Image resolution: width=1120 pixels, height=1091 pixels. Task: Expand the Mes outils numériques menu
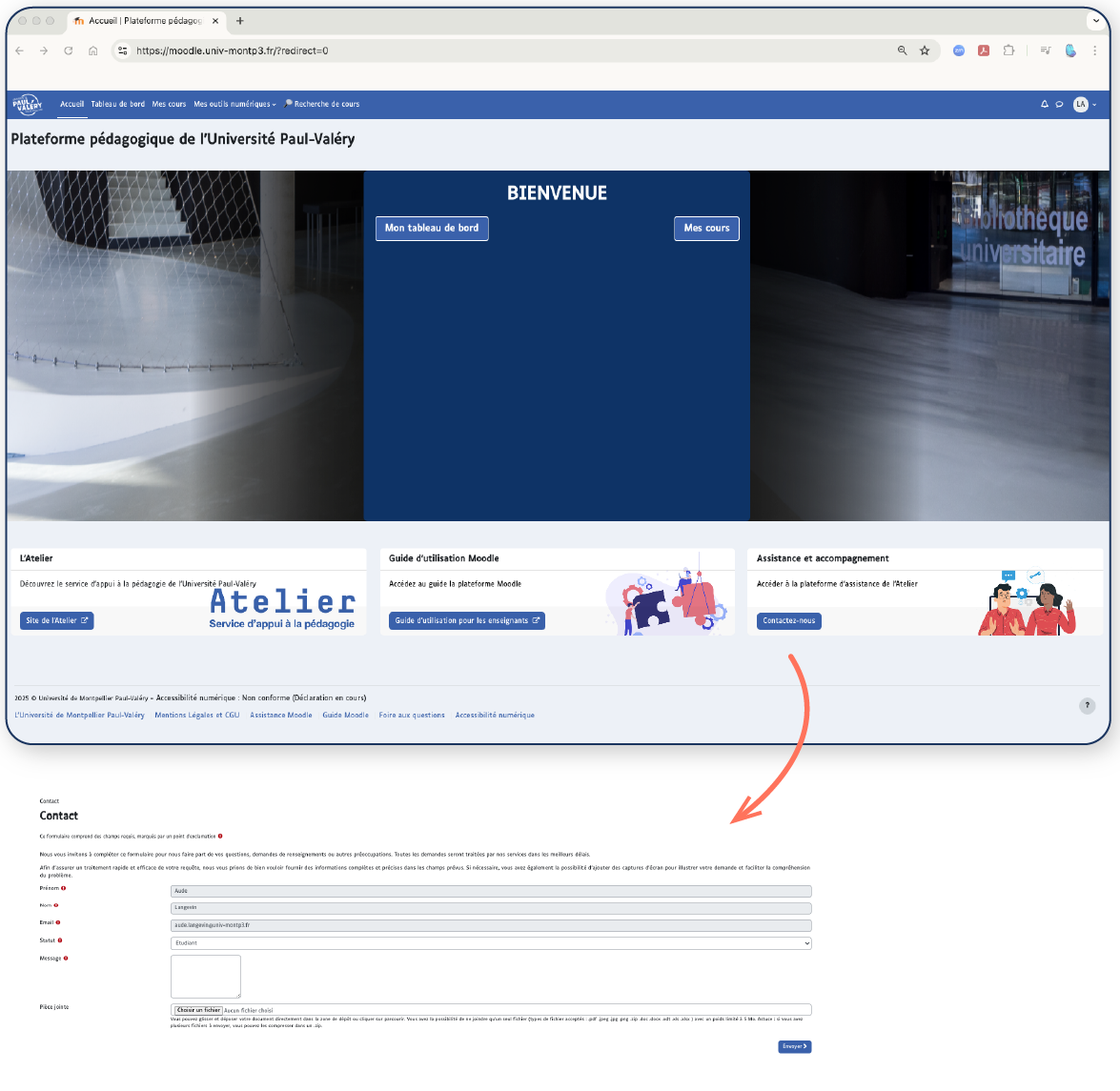[x=234, y=104]
